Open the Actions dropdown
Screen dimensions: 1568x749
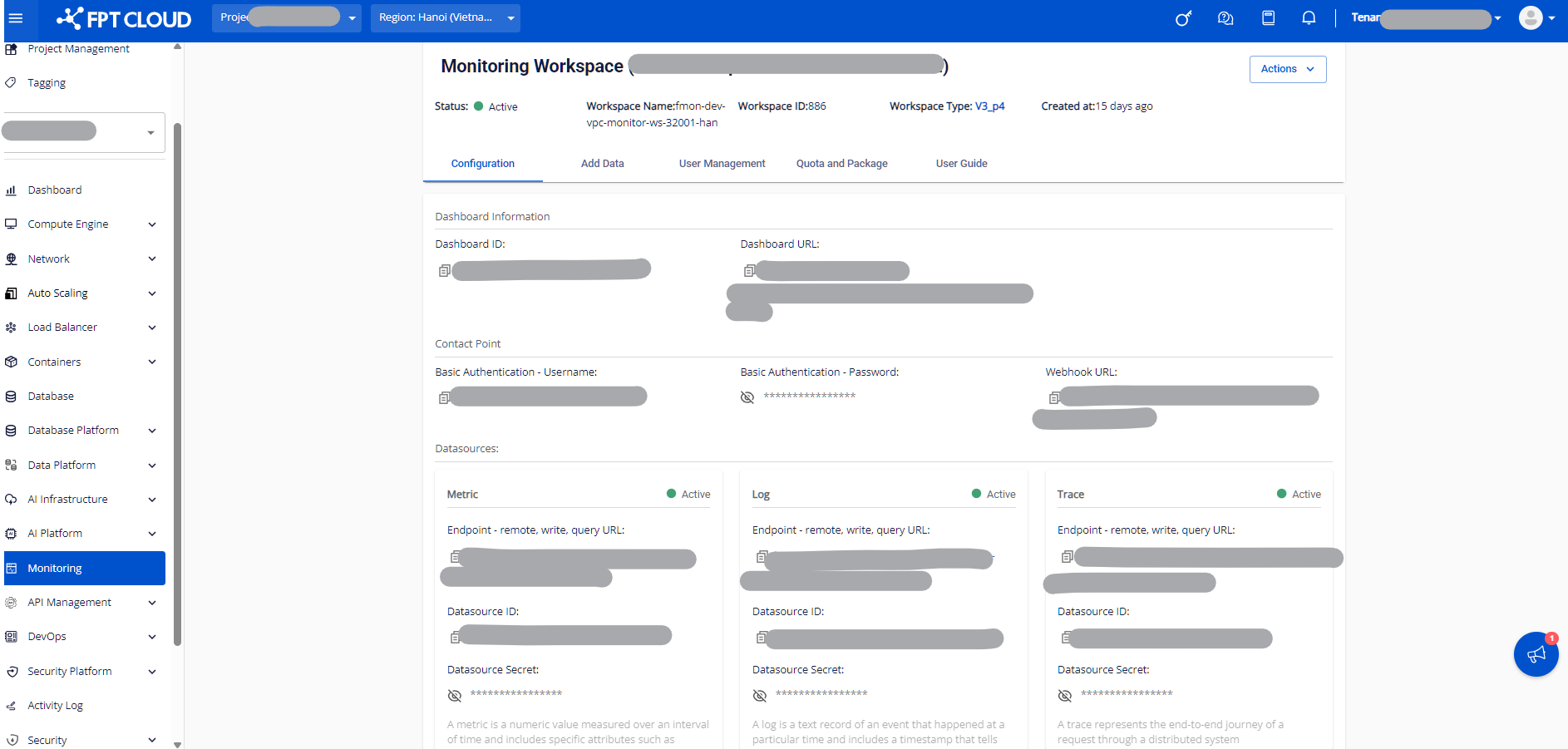pyautogui.click(x=1287, y=69)
